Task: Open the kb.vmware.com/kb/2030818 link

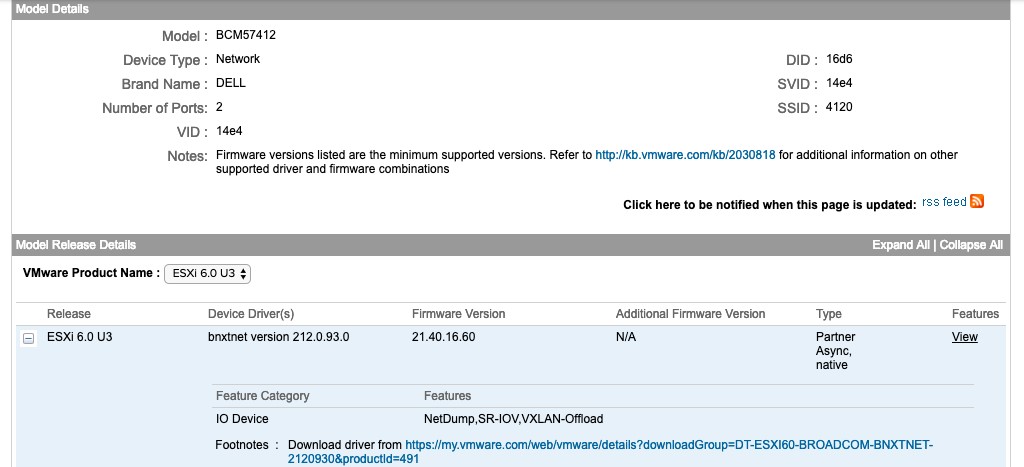Action: pos(685,155)
